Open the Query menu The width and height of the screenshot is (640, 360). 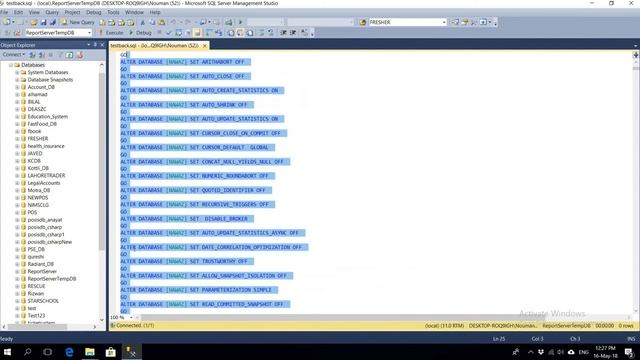tap(52, 12)
